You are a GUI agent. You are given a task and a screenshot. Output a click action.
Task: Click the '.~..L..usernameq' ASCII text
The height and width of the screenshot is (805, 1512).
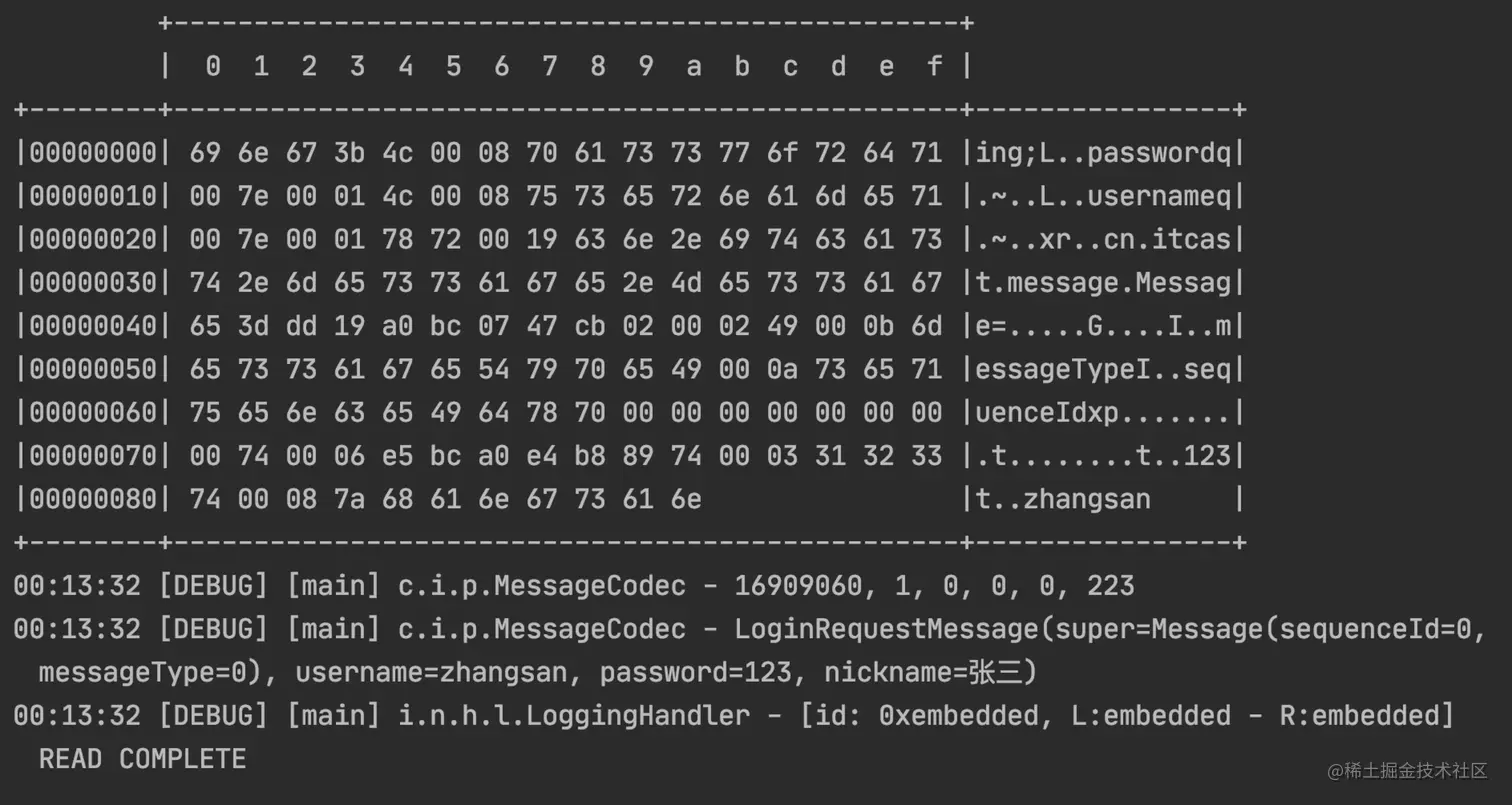1103,196
